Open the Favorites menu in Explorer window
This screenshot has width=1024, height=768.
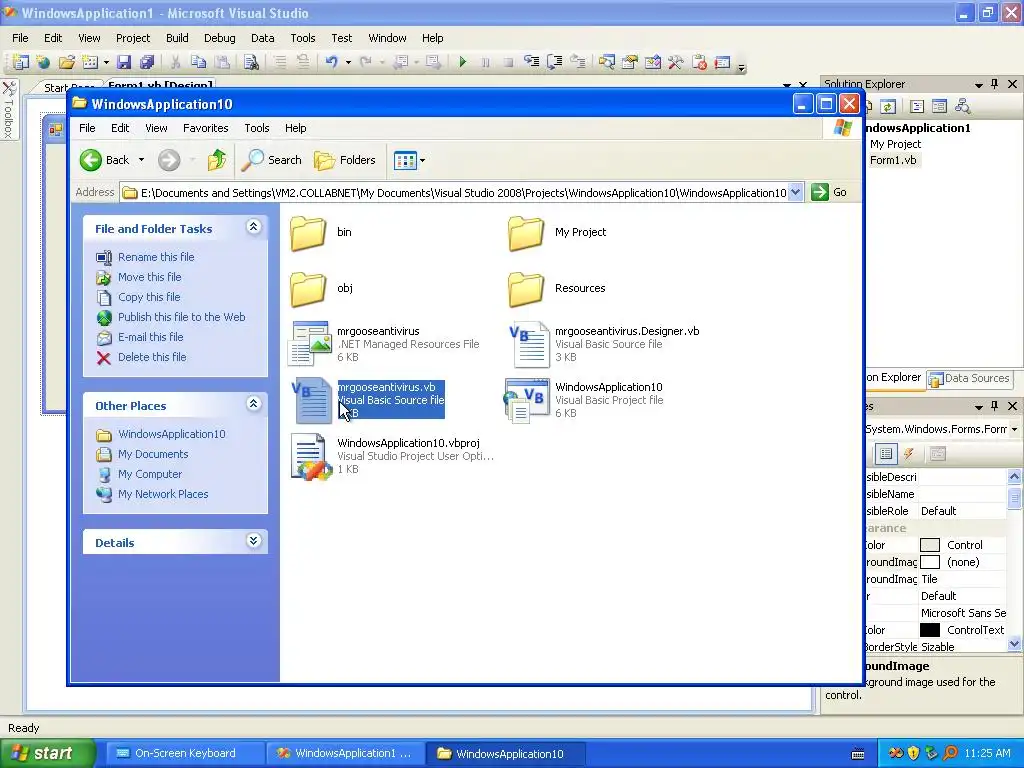(x=206, y=128)
